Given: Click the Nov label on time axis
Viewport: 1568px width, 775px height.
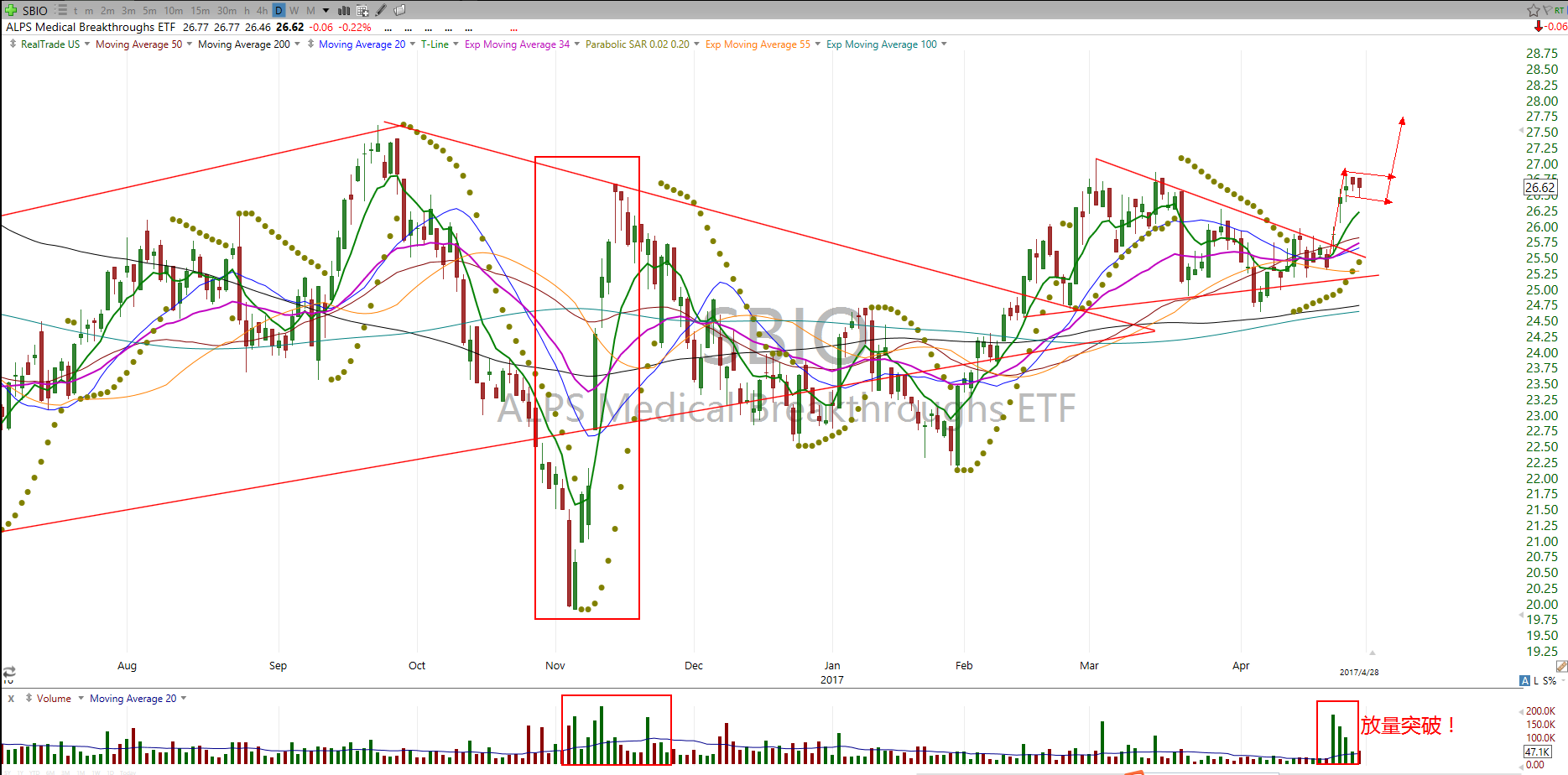Looking at the screenshot, I should tap(555, 665).
